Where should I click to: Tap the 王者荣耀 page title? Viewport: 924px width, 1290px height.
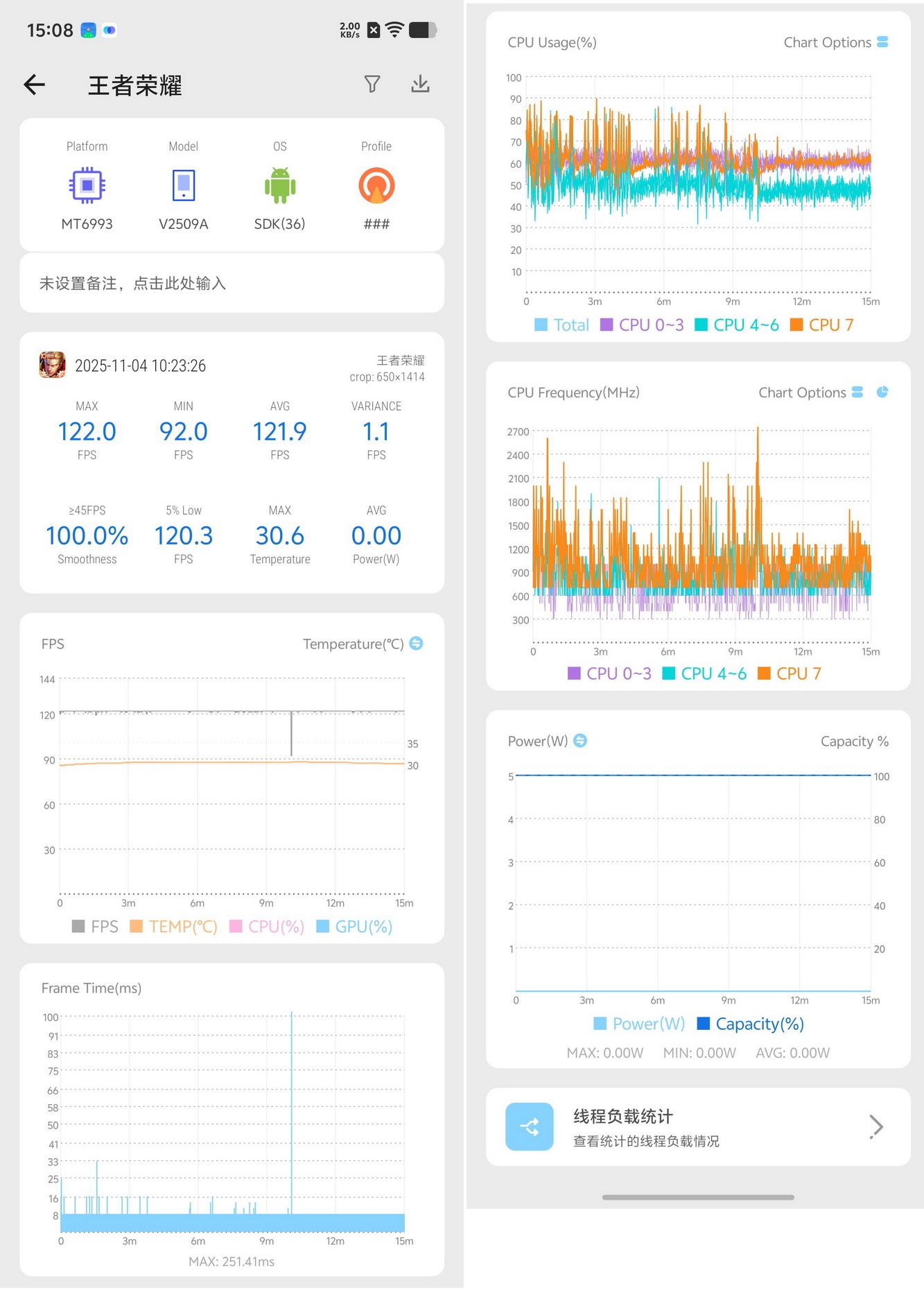134,85
